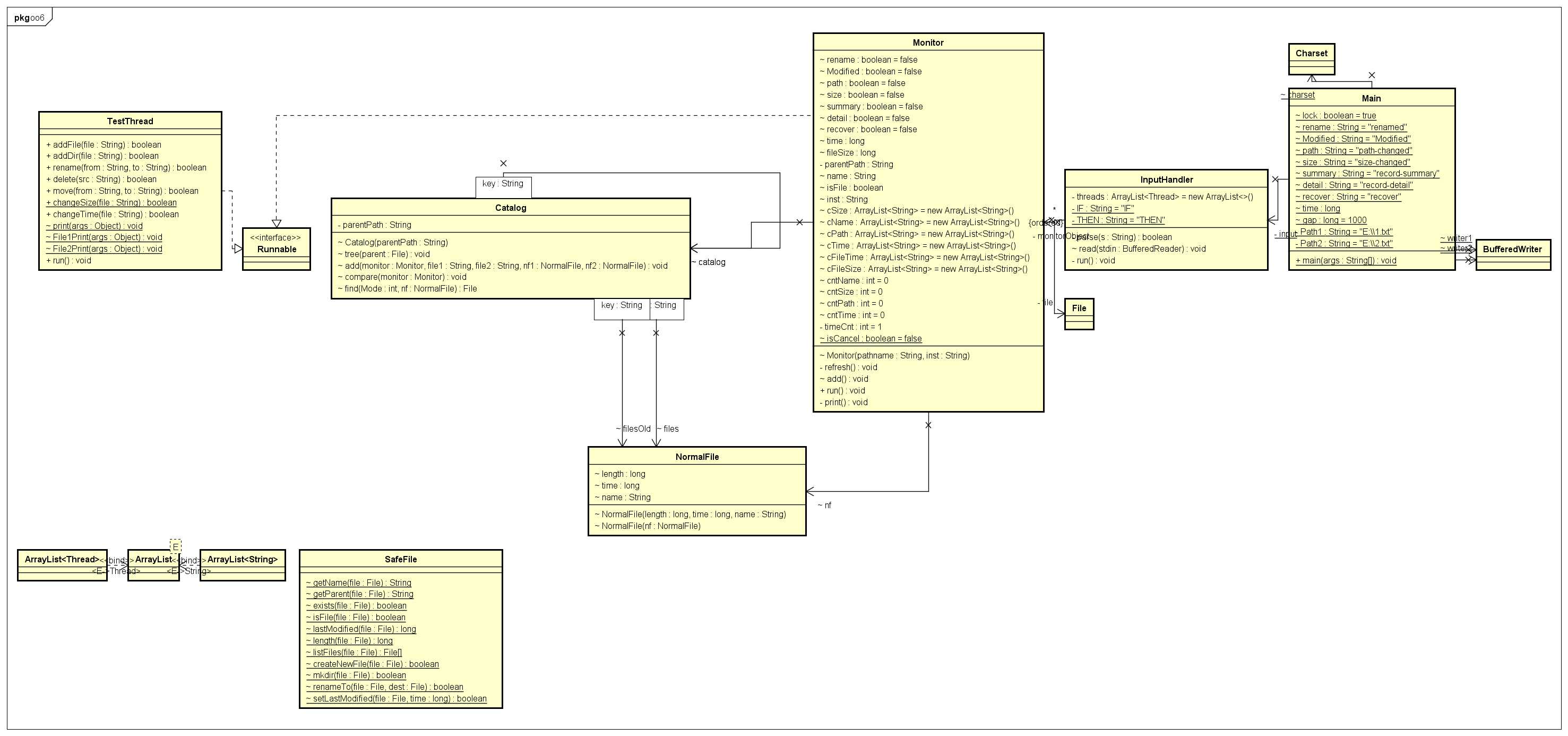Viewport: 1568px width, 736px height.
Task: Select the SafeFile class title
Action: click(401, 559)
